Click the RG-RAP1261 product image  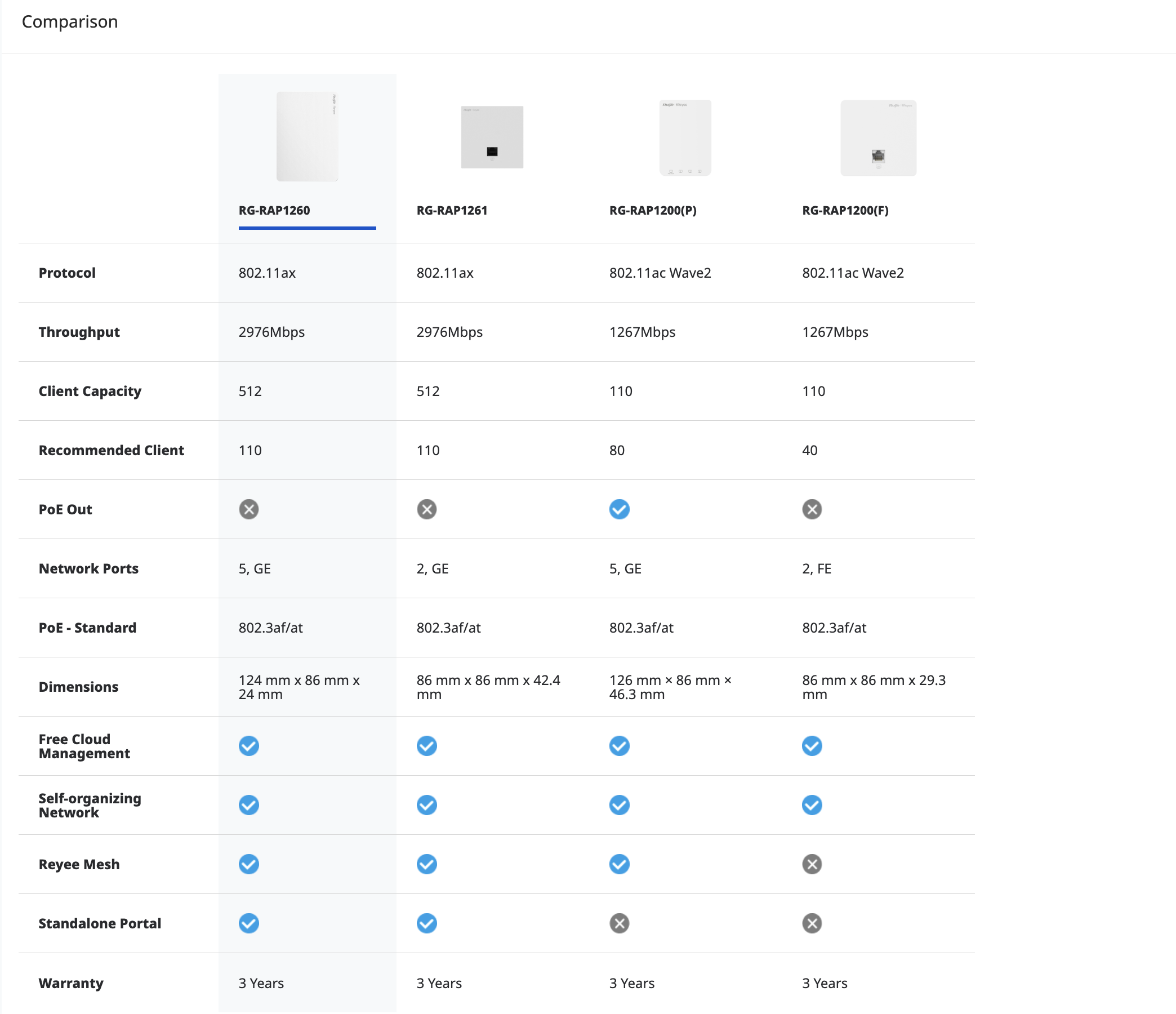492,137
